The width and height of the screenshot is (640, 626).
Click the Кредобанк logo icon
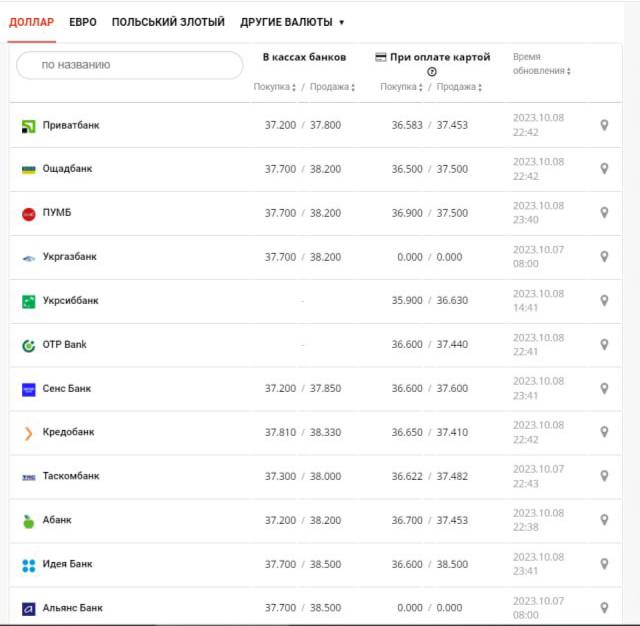[28, 433]
